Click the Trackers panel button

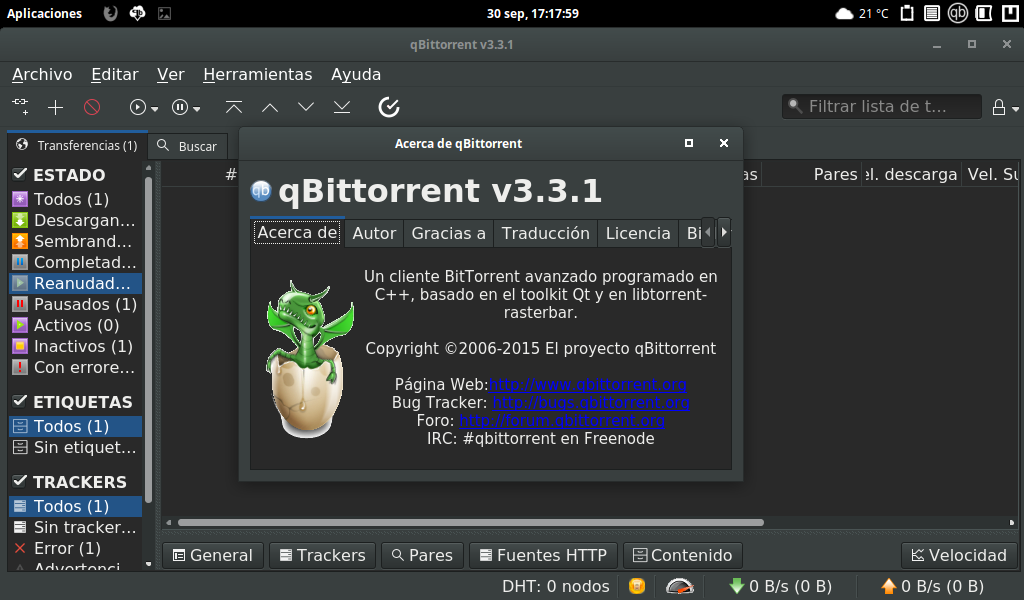(x=323, y=555)
